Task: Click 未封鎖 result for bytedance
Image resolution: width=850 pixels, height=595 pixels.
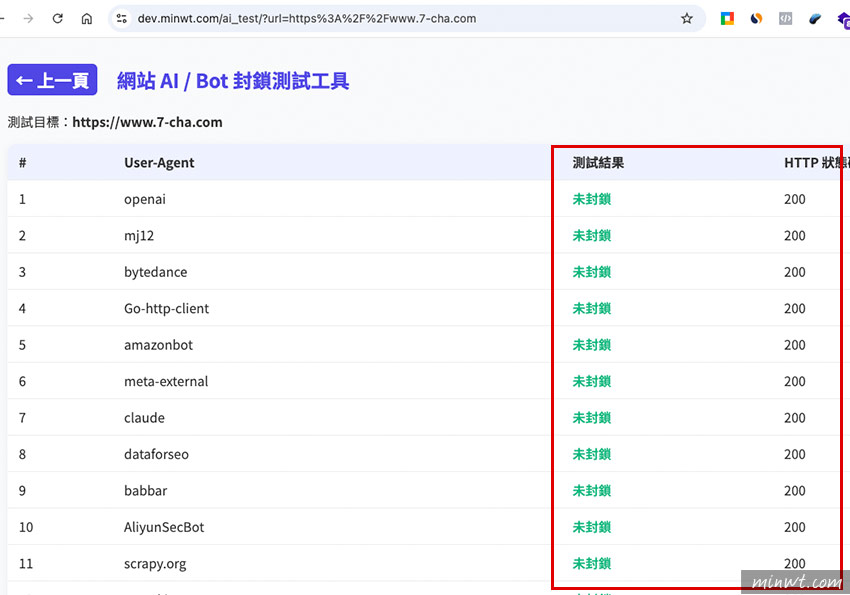Action: pyautogui.click(x=591, y=272)
